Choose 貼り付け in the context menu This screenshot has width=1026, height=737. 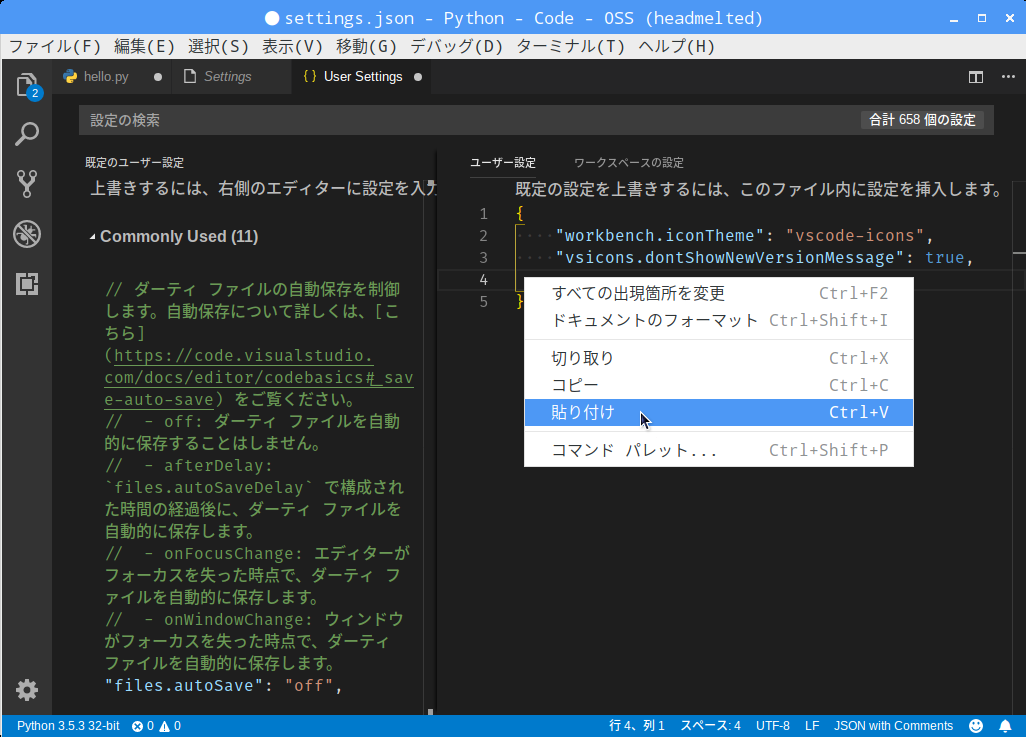click(x=718, y=412)
